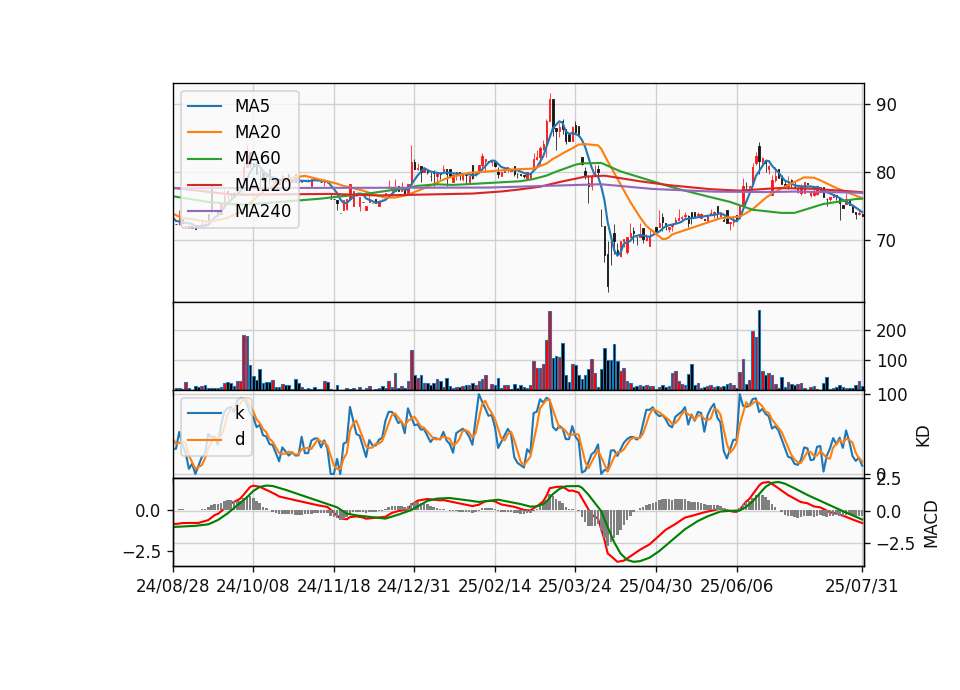The height and width of the screenshot is (690, 960).
Task: Click the price axis value 90
Action: (887, 105)
